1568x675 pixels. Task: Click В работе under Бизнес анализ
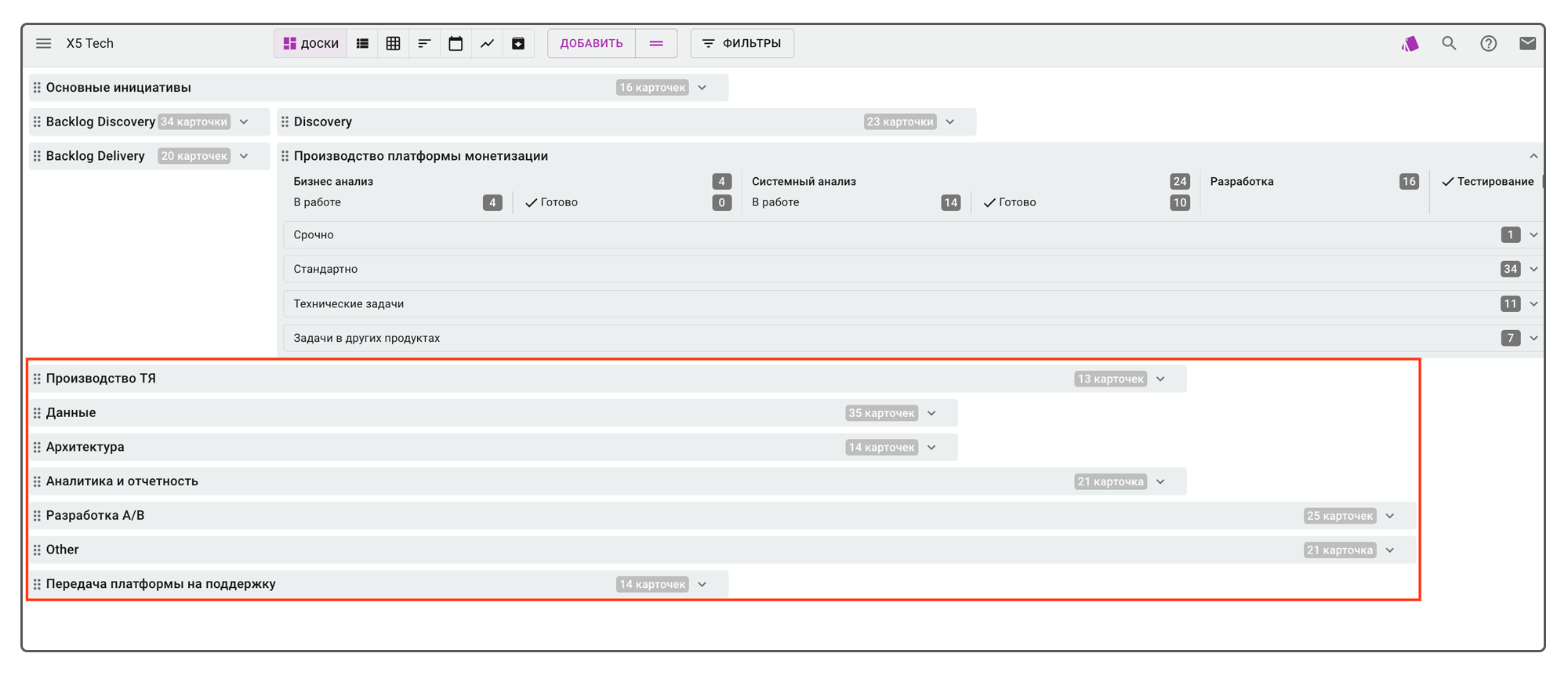point(317,203)
